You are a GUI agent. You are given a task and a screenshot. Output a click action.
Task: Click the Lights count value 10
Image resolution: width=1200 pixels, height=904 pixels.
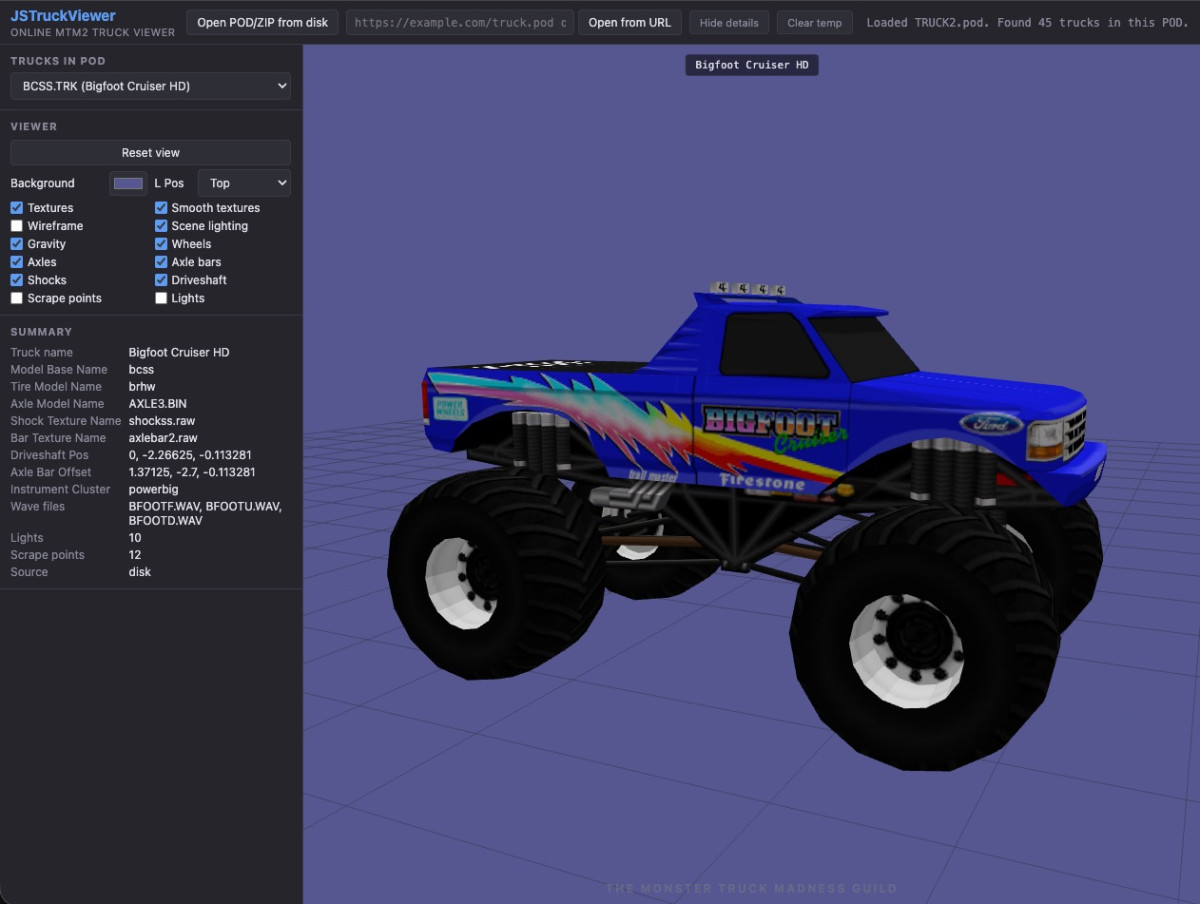pyautogui.click(x=136, y=538)
